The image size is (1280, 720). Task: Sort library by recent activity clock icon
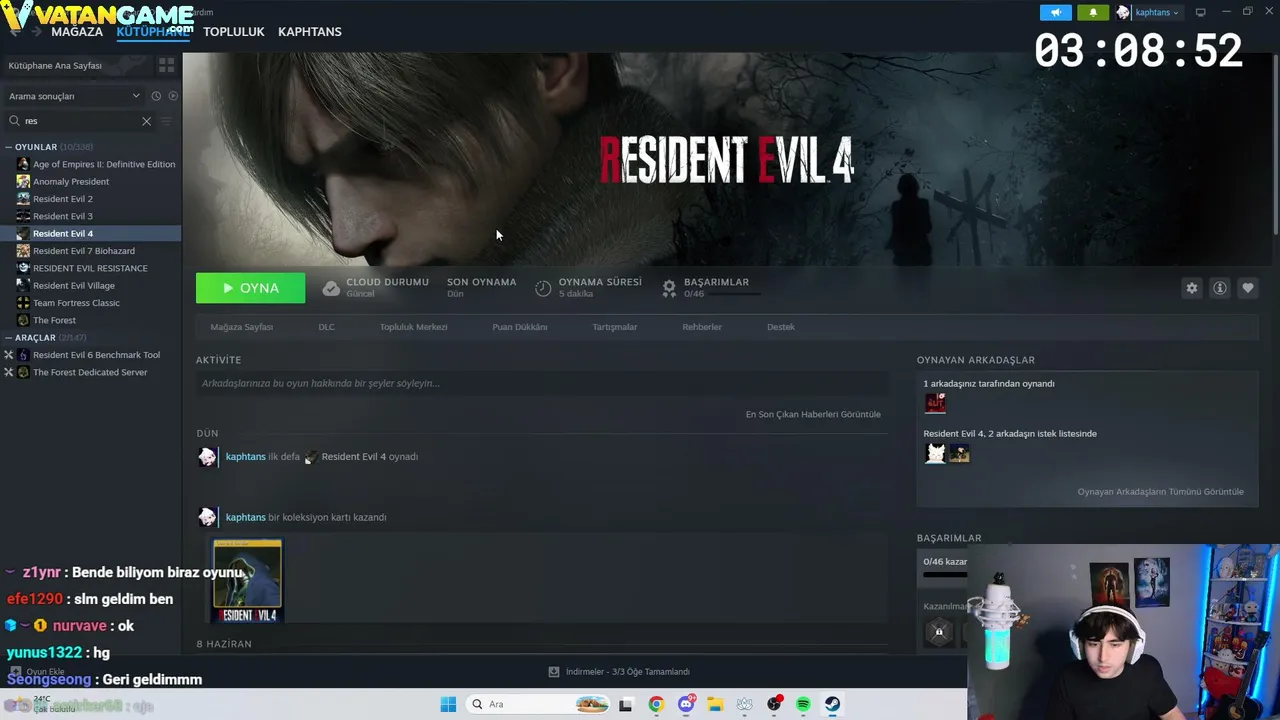pos(156,96)
